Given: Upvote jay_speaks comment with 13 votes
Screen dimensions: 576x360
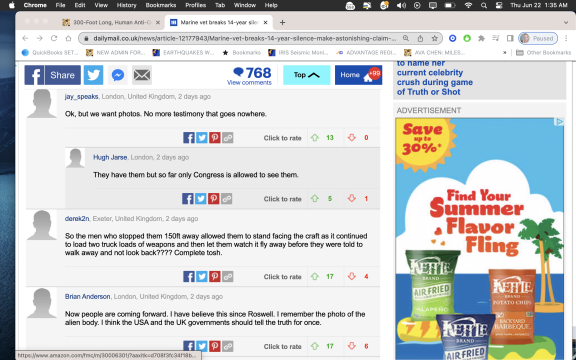Looking at the screenshot, I should [315, 138].
